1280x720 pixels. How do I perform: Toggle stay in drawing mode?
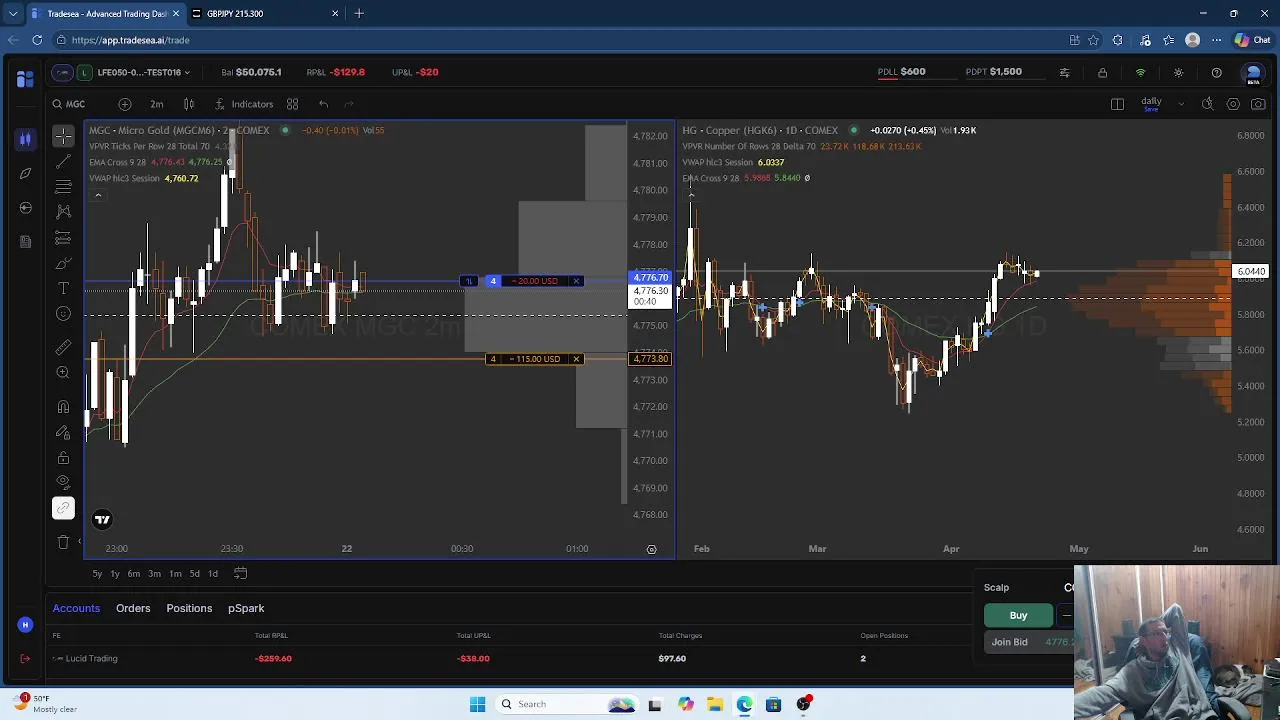63,432
